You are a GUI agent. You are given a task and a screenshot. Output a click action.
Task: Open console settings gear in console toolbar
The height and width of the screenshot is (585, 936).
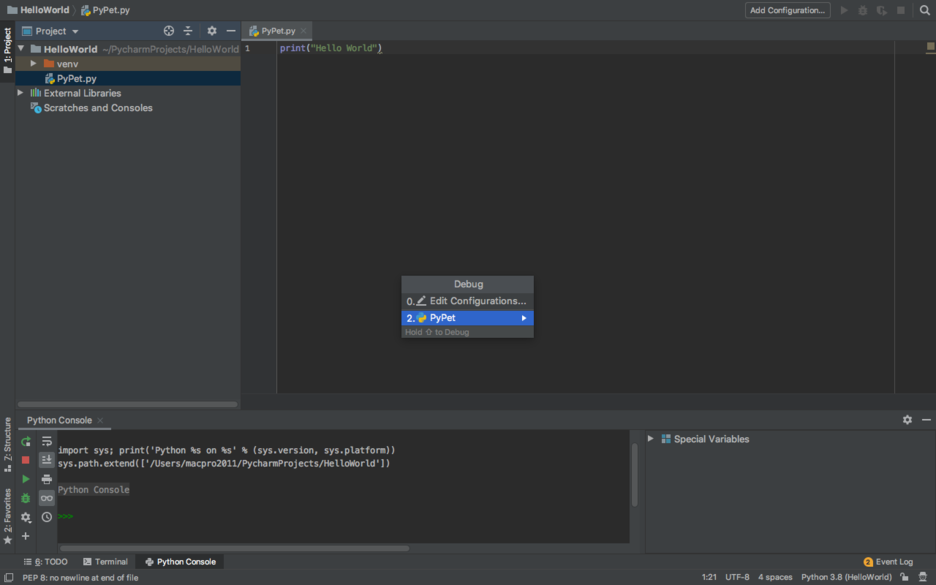[26, 517]
